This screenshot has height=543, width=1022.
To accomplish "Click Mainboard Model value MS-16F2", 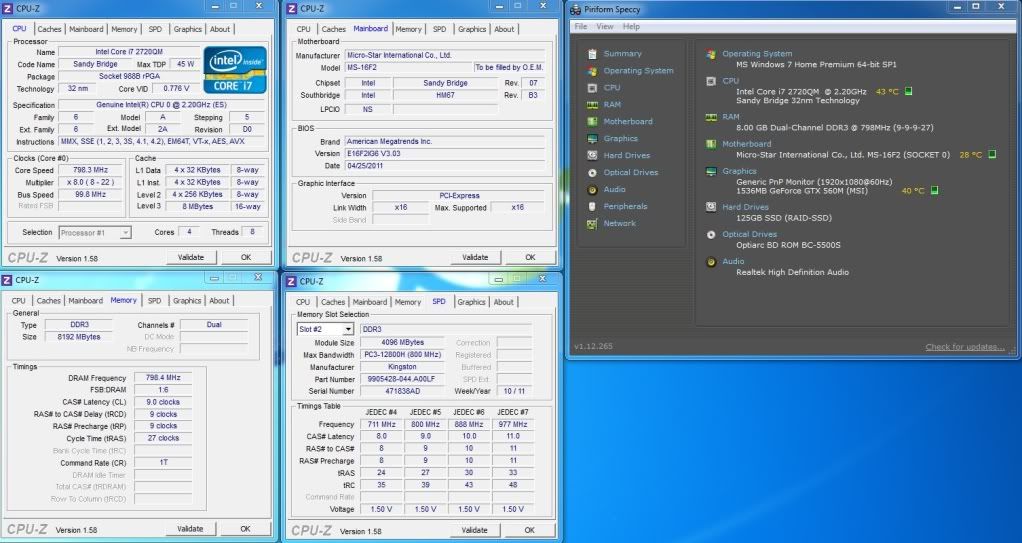I will point(408,68).
